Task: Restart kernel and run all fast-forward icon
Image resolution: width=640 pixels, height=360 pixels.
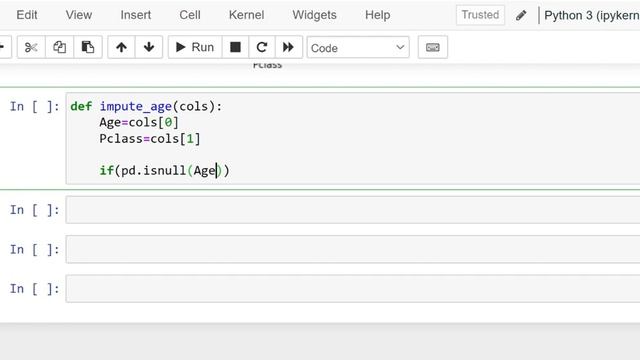Action: (x=289, y=47)
